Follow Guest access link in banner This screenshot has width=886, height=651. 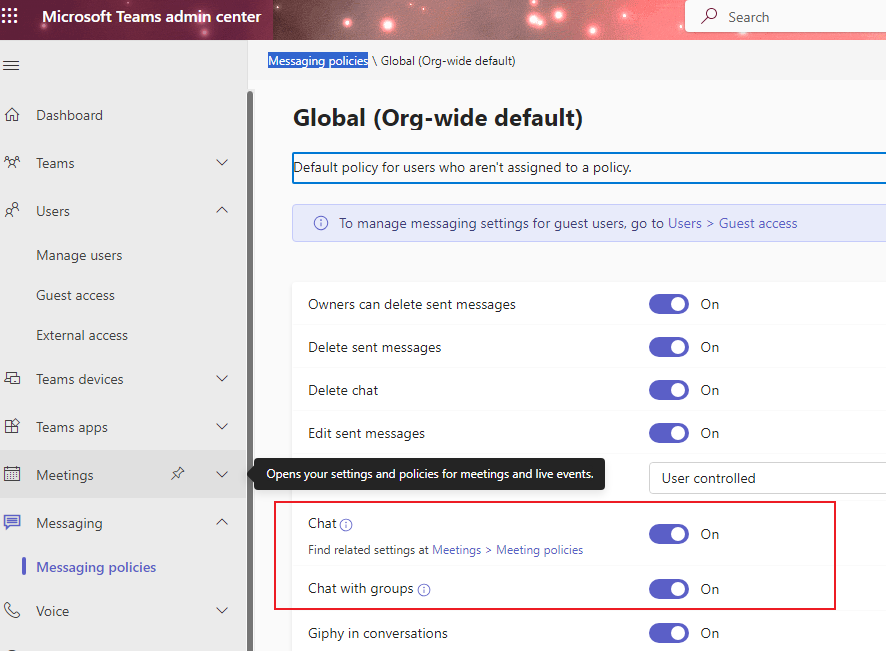[x=758, y=224]
